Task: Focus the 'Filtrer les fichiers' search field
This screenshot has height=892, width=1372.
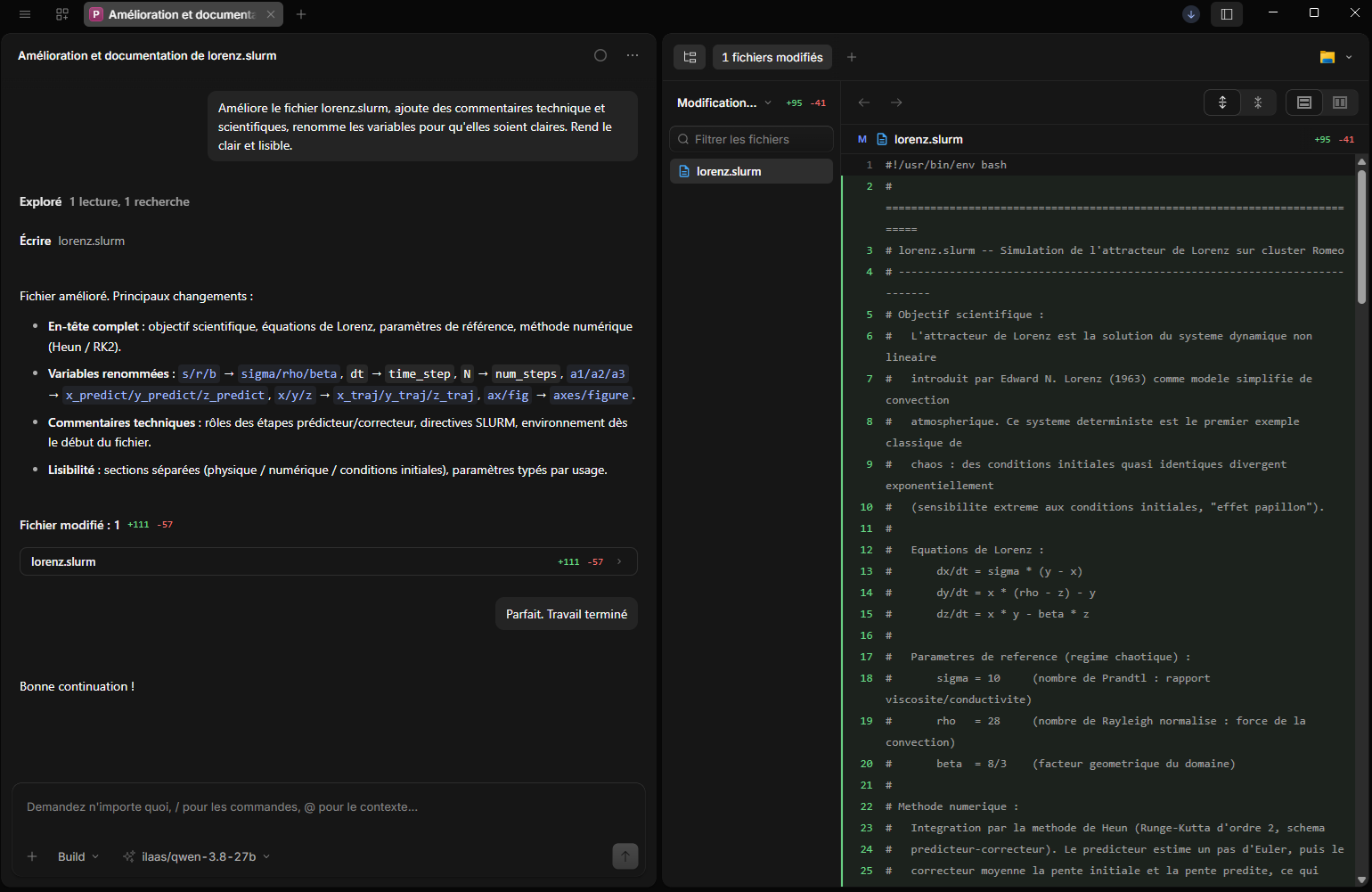Action: 751,139
